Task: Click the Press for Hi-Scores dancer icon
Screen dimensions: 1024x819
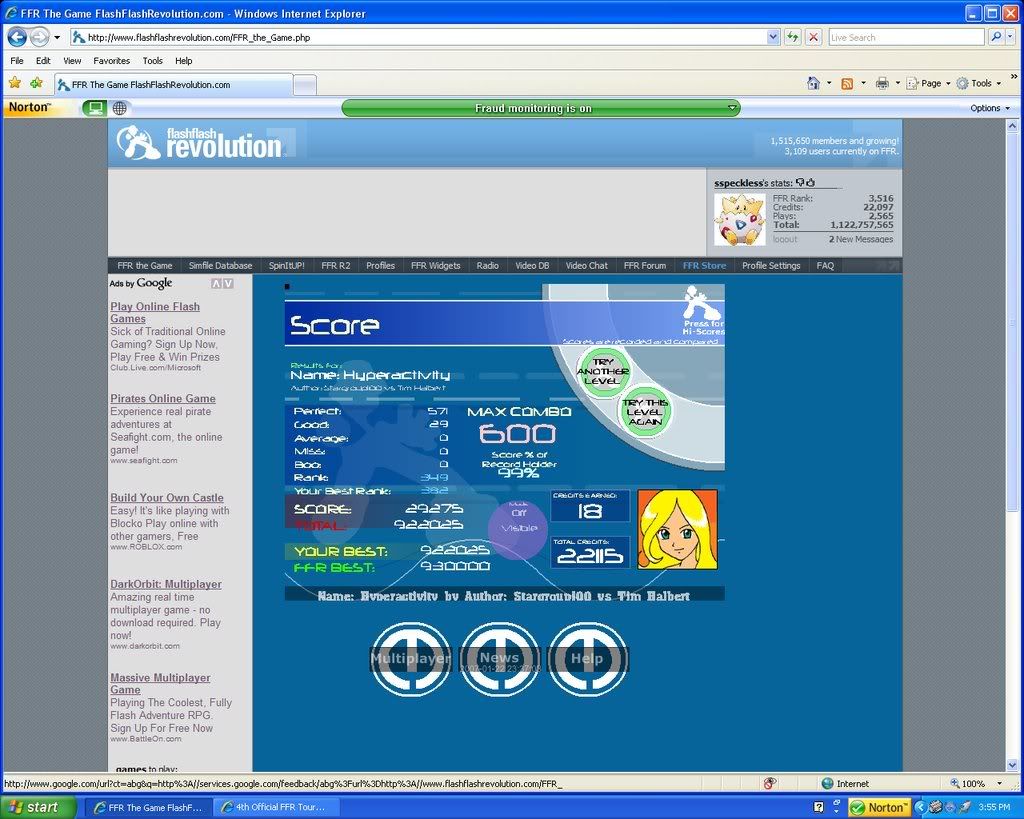Action: pyautogui.click(x=702, y=304)
